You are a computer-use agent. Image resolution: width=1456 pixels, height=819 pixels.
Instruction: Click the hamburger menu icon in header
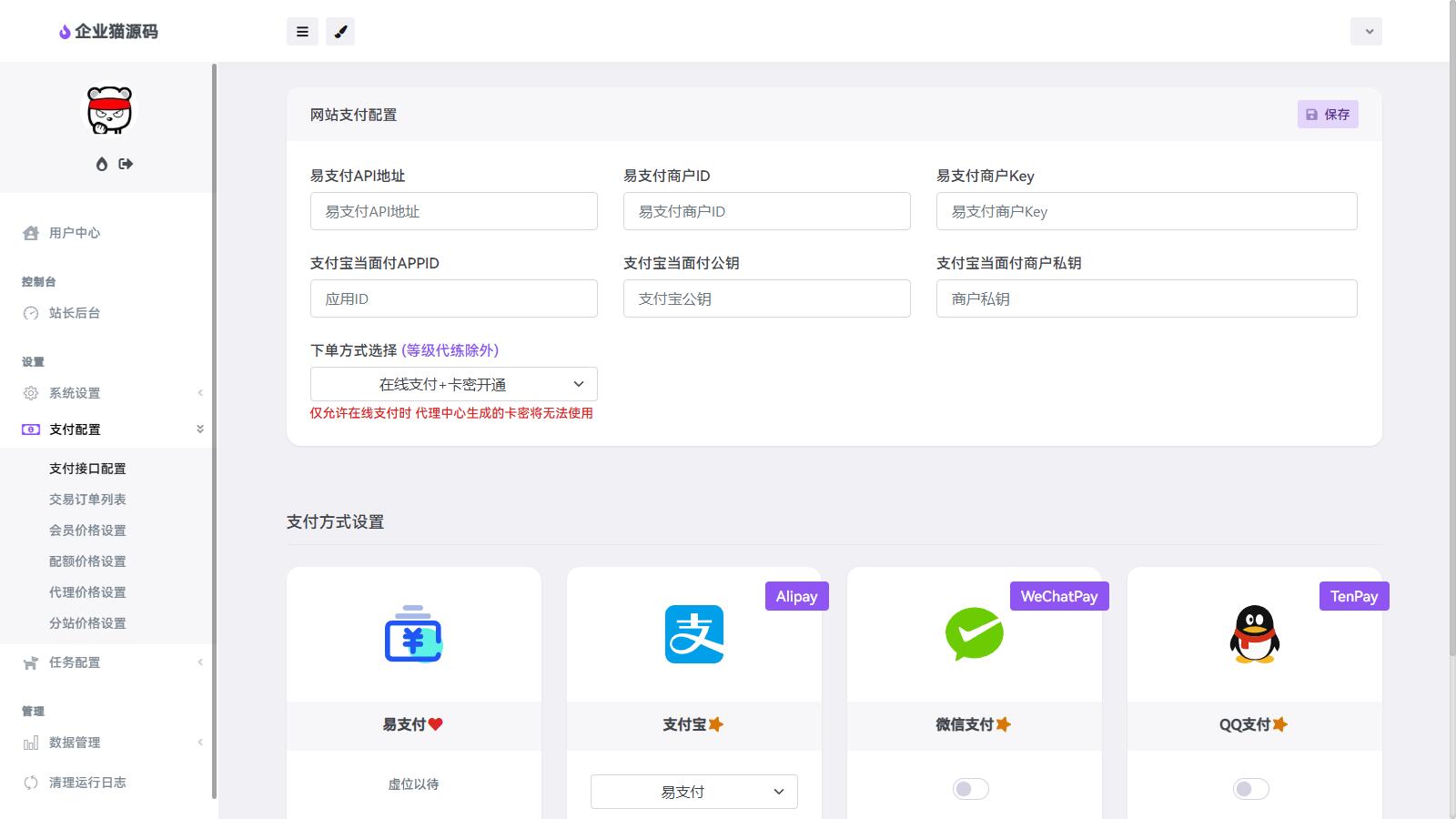point(302,32)
